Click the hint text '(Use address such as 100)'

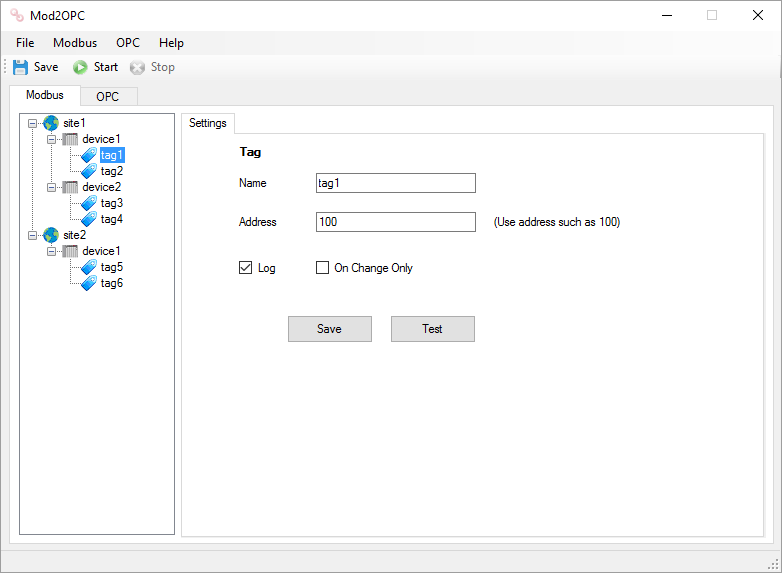[557, 222]
